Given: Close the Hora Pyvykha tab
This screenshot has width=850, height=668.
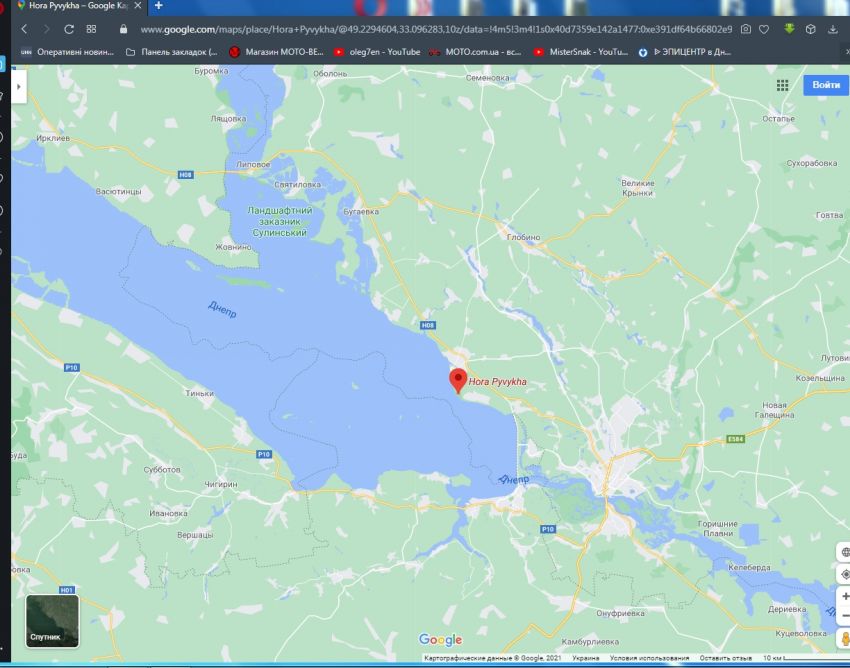Looking at the screenshot, I should coord(138,5).
